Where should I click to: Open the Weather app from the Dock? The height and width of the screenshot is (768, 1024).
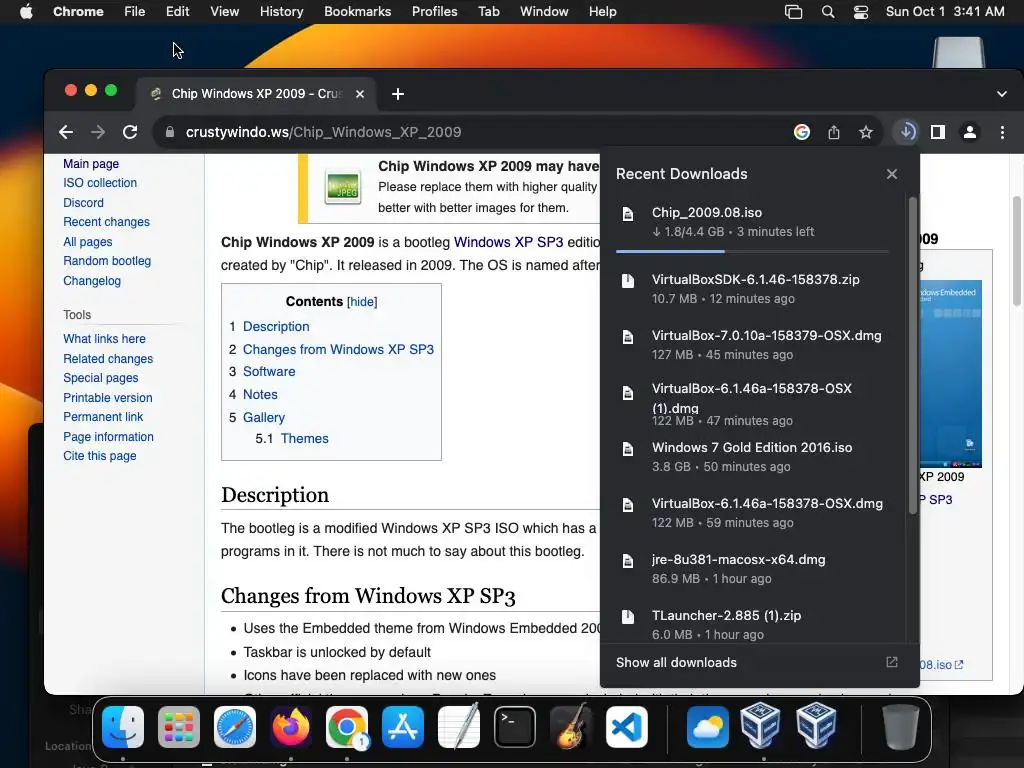tap(708, 727)
